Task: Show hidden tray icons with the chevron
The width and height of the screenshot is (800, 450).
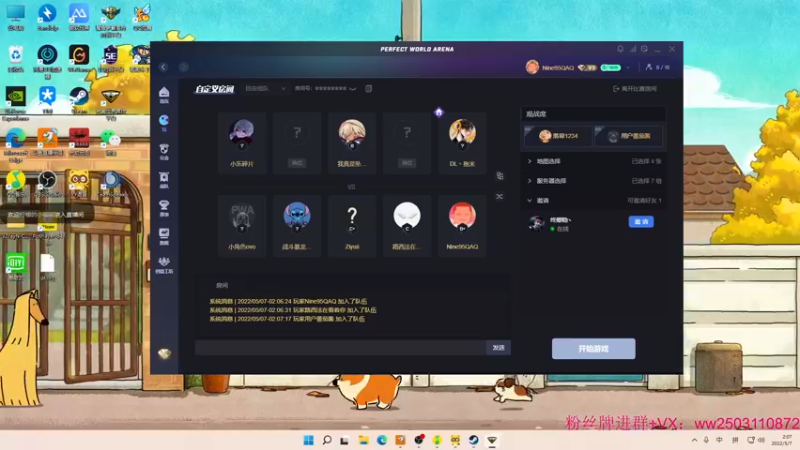Action: point(694,440)
